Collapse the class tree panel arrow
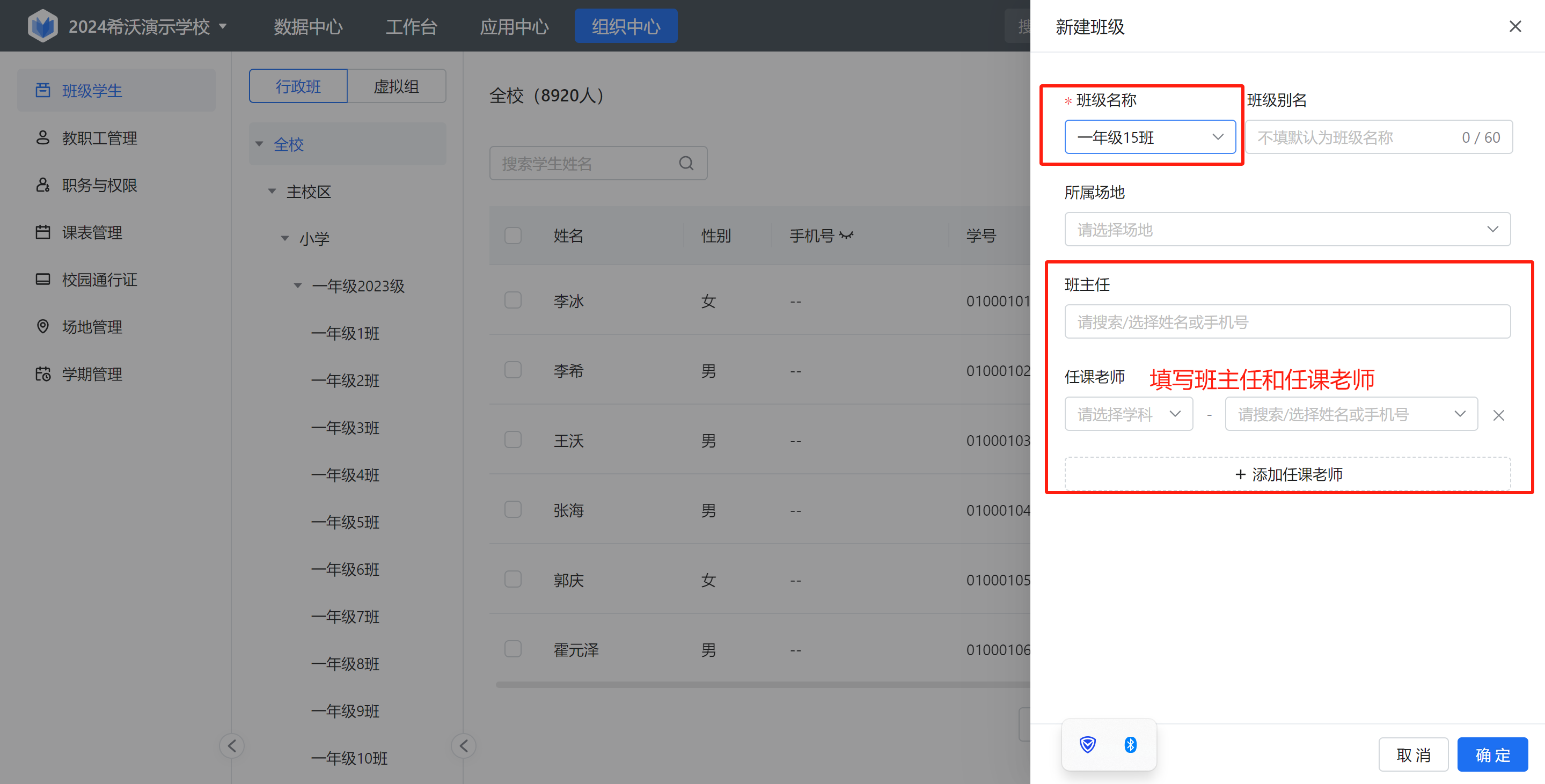 (464, 745)
